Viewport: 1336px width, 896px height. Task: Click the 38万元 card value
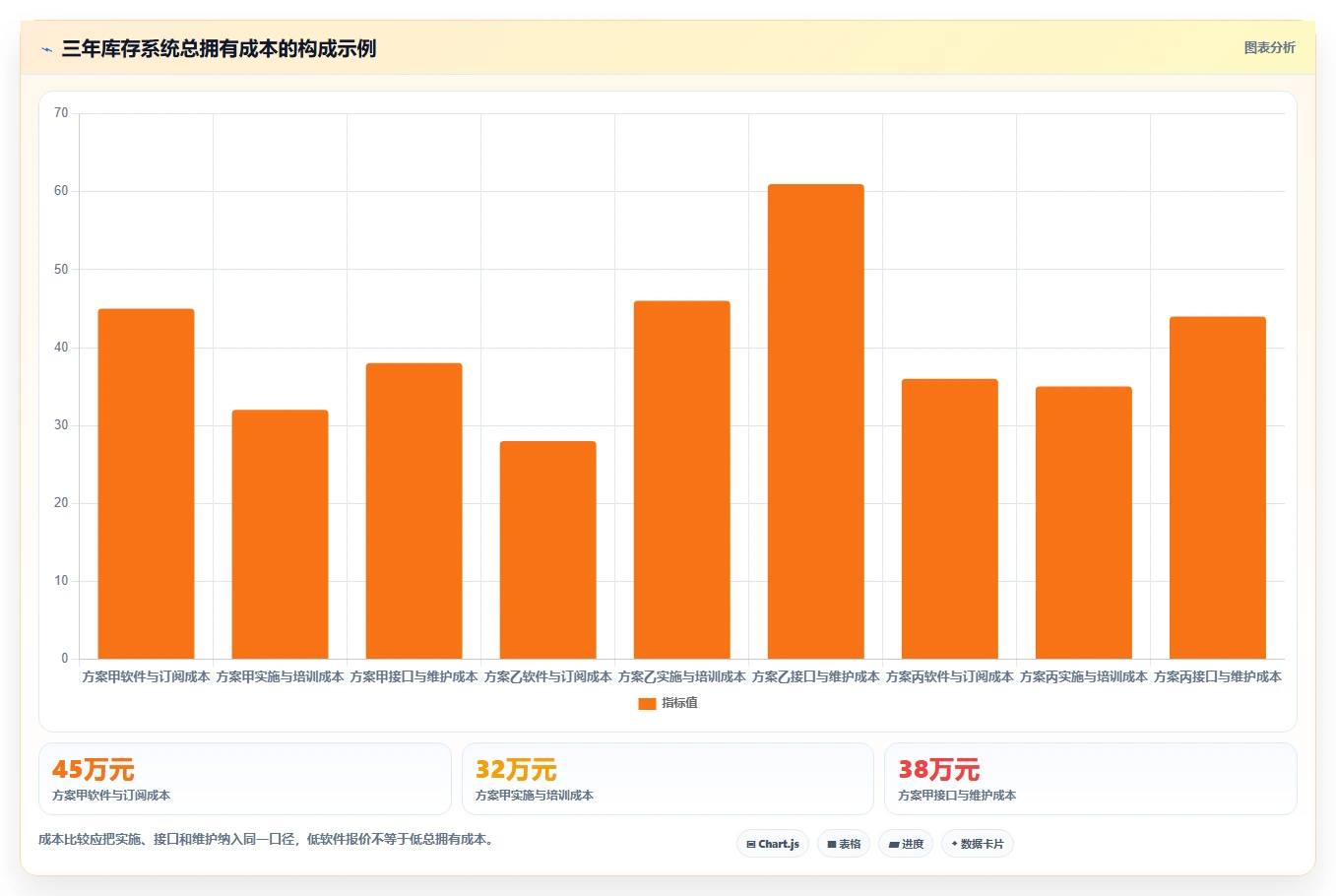pyautogui.click(x=938, y=770)
